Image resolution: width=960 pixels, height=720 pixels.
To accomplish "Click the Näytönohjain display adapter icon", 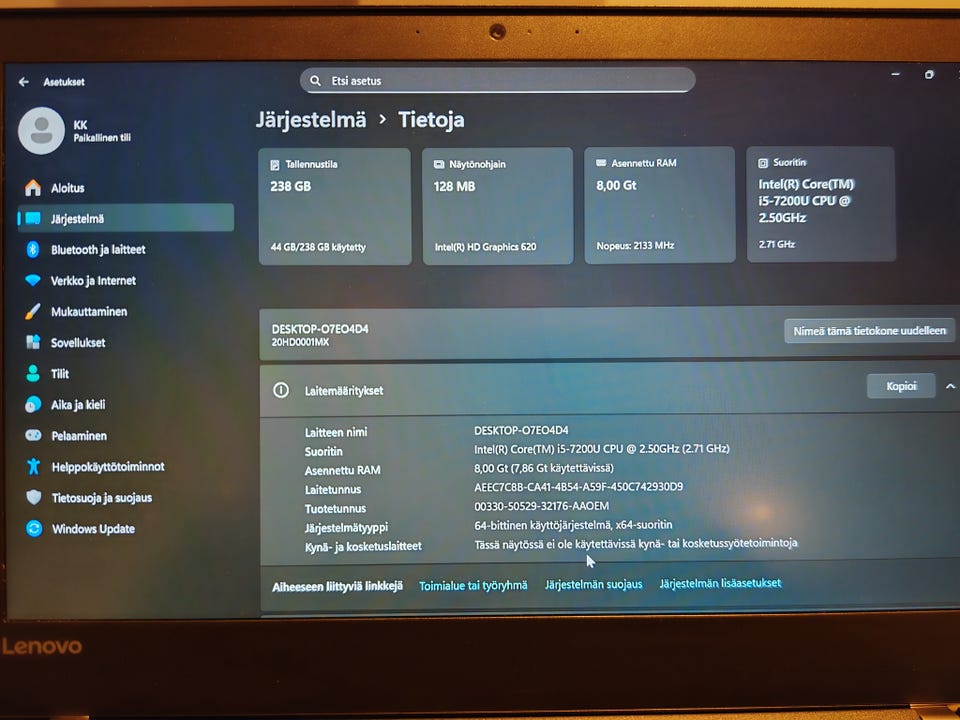I will point(439,164).
